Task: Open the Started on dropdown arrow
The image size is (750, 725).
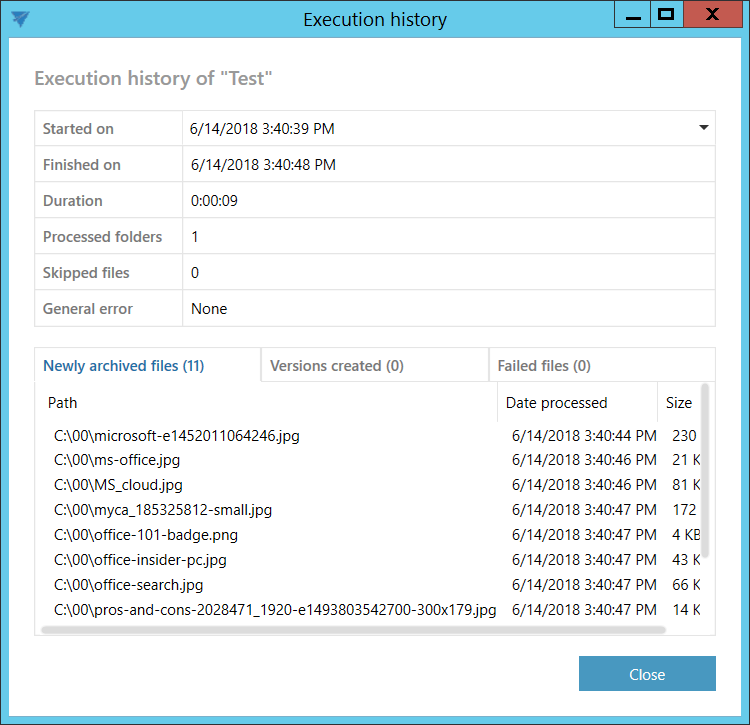Action: click(x=703, y=128)
